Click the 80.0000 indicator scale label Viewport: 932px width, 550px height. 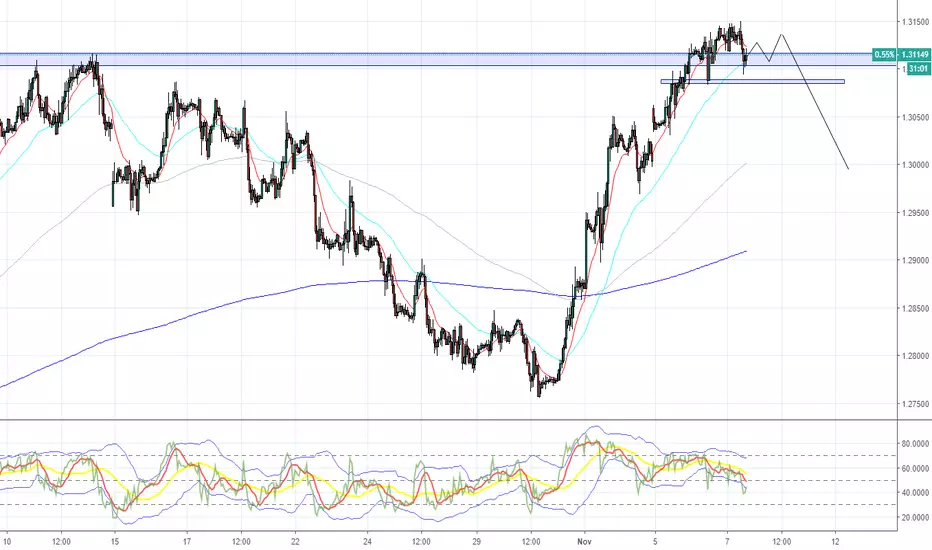coord(915,444)
